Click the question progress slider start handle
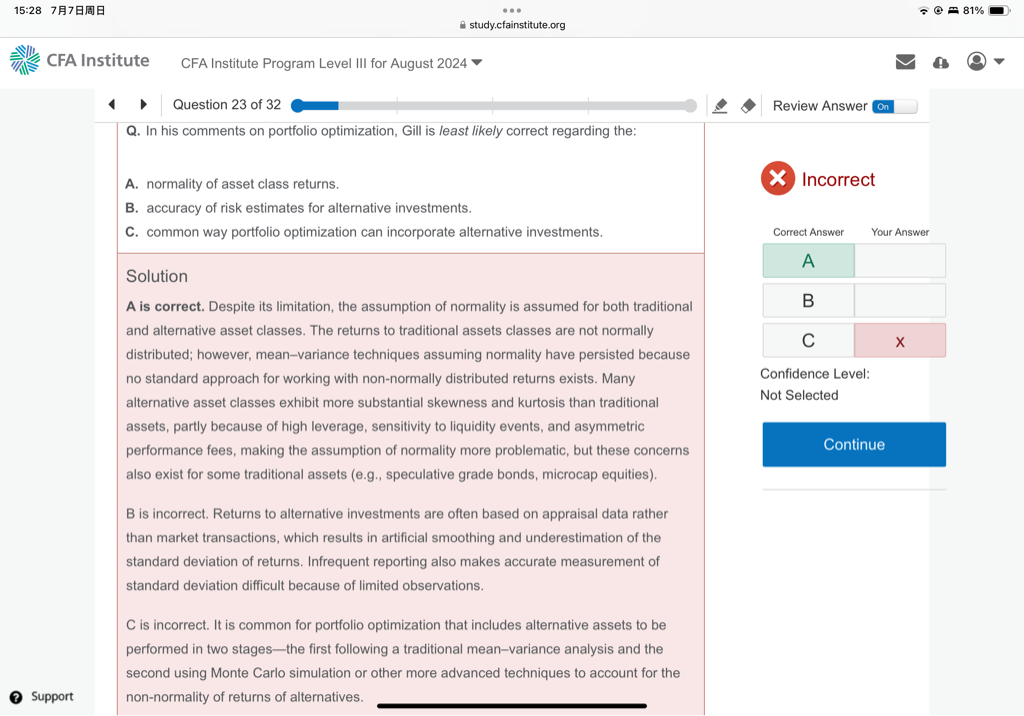Viewport: 1024px width, 716px height. coord(298,106)
